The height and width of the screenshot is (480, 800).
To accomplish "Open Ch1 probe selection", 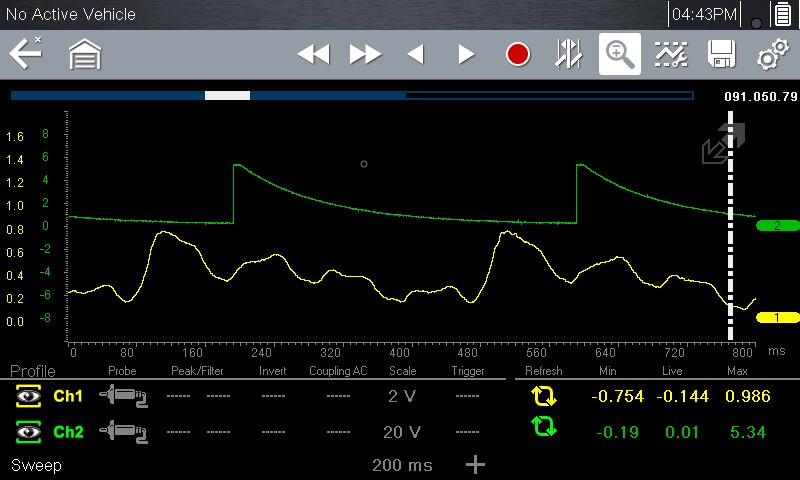I will click(x=125, y=397).
